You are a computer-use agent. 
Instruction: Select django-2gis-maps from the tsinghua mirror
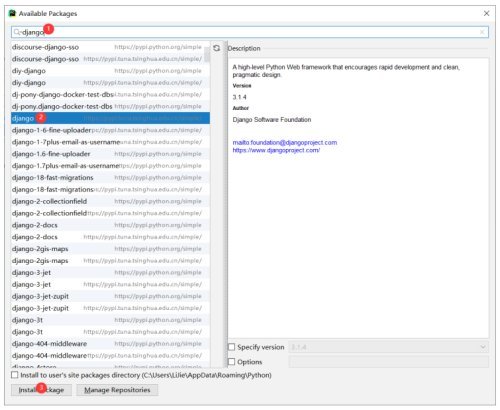tap(110, 261)
